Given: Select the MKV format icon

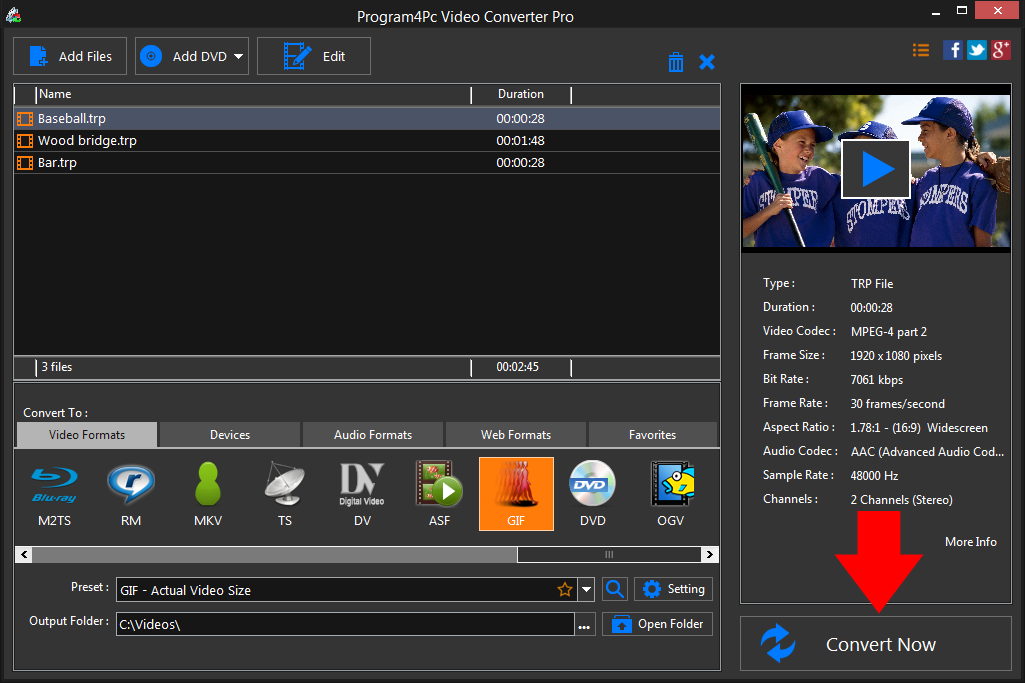Looking at the screenshot, I should pyautogui.click(x=207, y=493).
